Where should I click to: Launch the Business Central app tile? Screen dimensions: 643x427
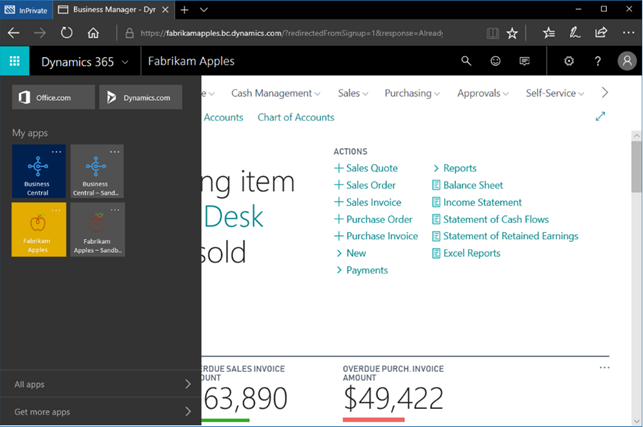(x=39, y=171)
